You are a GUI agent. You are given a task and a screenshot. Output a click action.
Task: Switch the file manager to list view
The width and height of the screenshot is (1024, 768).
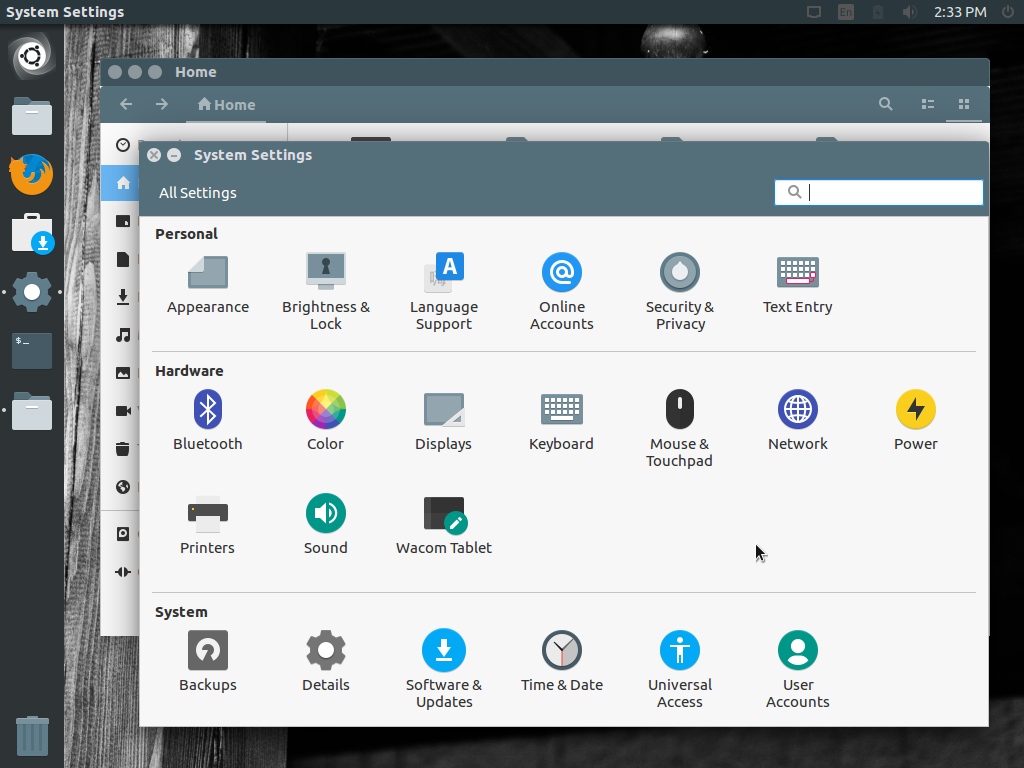pos(927,104)
